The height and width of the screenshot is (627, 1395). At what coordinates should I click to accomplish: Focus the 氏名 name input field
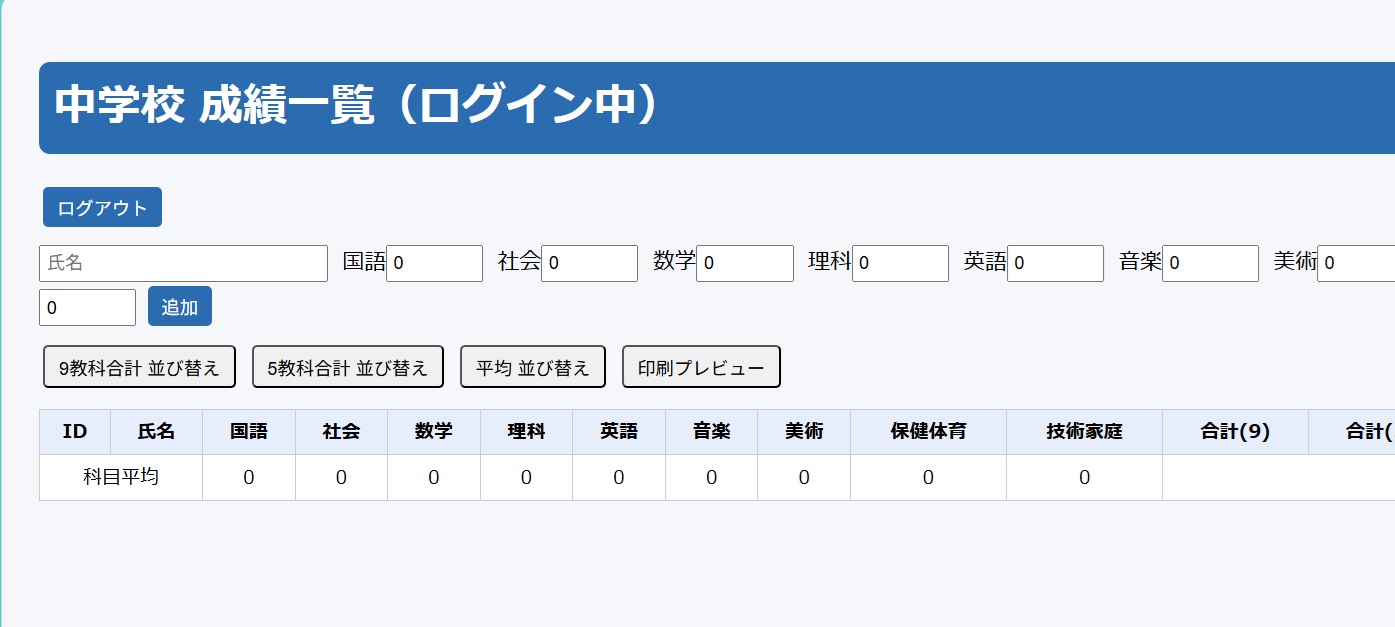click(x=183, y=264)
